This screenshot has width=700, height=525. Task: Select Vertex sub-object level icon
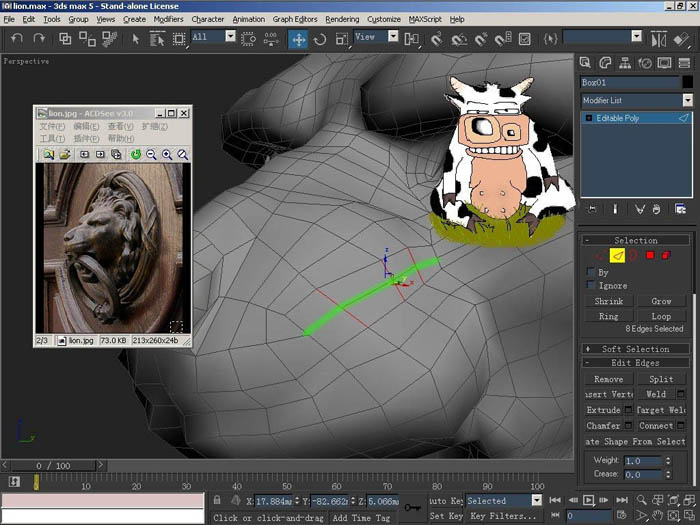tap(601, 255)
